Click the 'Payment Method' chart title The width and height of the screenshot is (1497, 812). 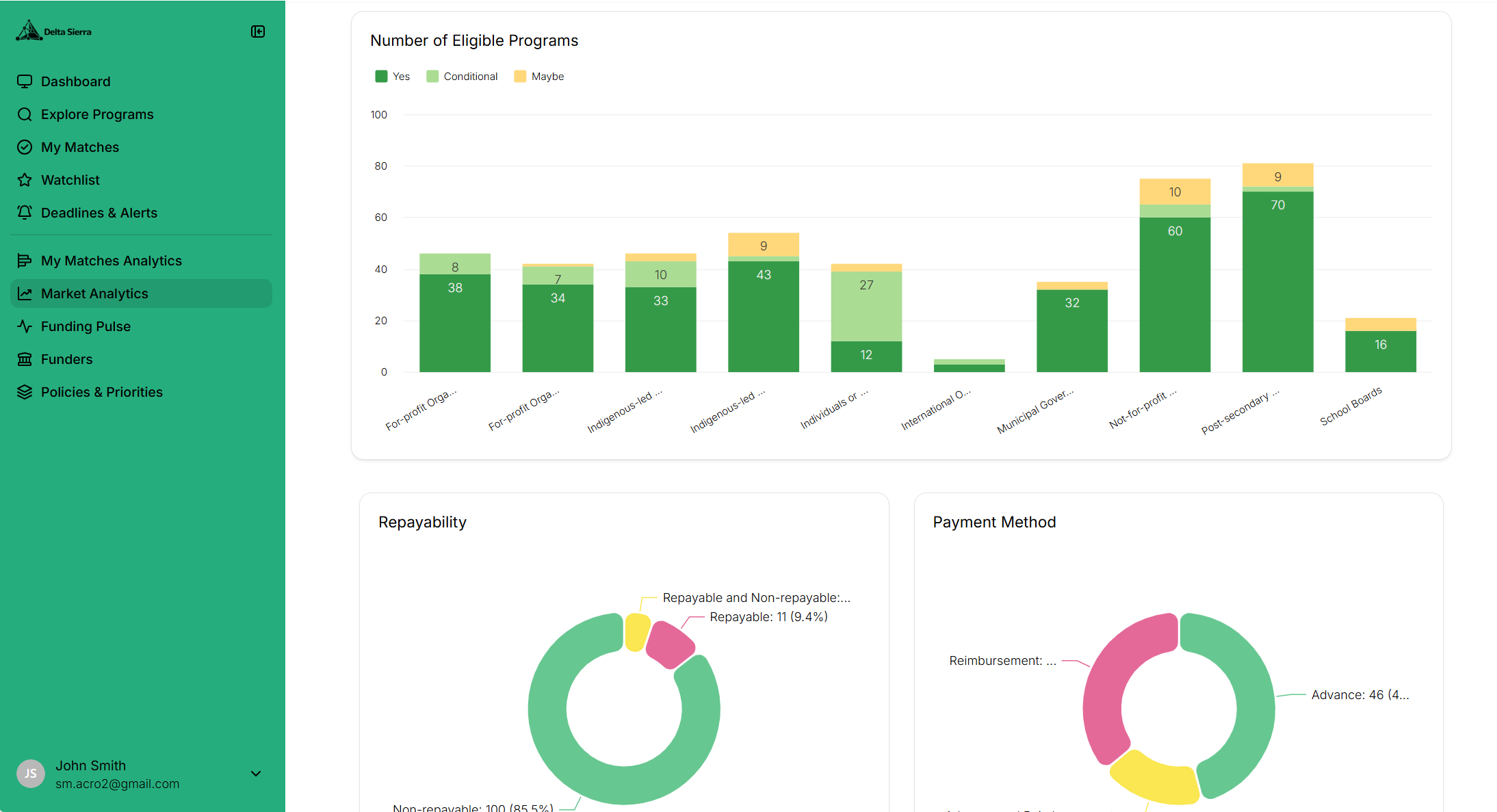[x=994, y=522]
